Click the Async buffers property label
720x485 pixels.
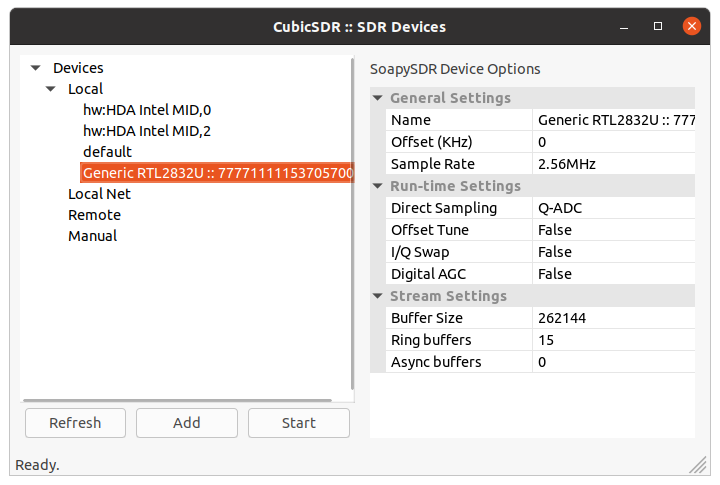click(x=436, y=362)
